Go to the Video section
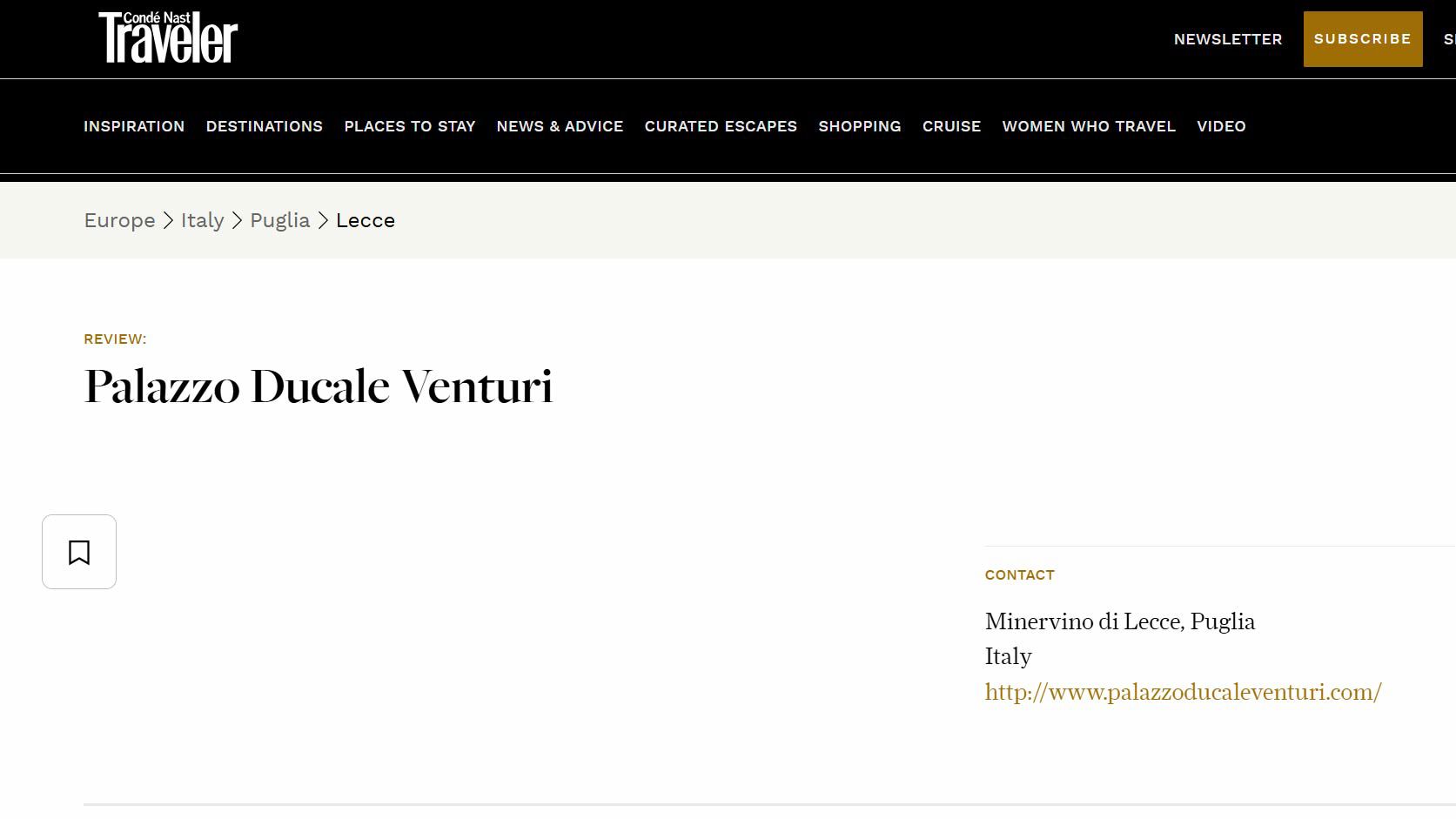The width and height of the screenshot is (1456, 819). [x=1221, y=126]
